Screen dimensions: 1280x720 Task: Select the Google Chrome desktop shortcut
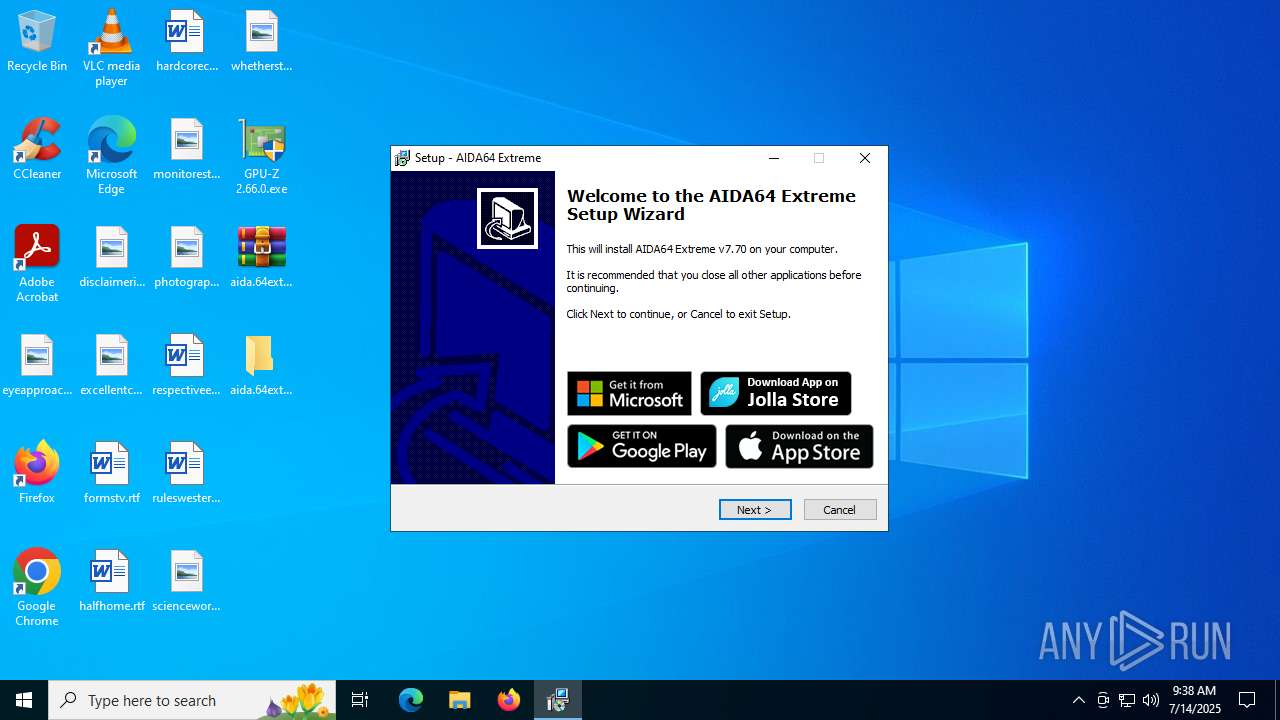[x=37, y=588]
